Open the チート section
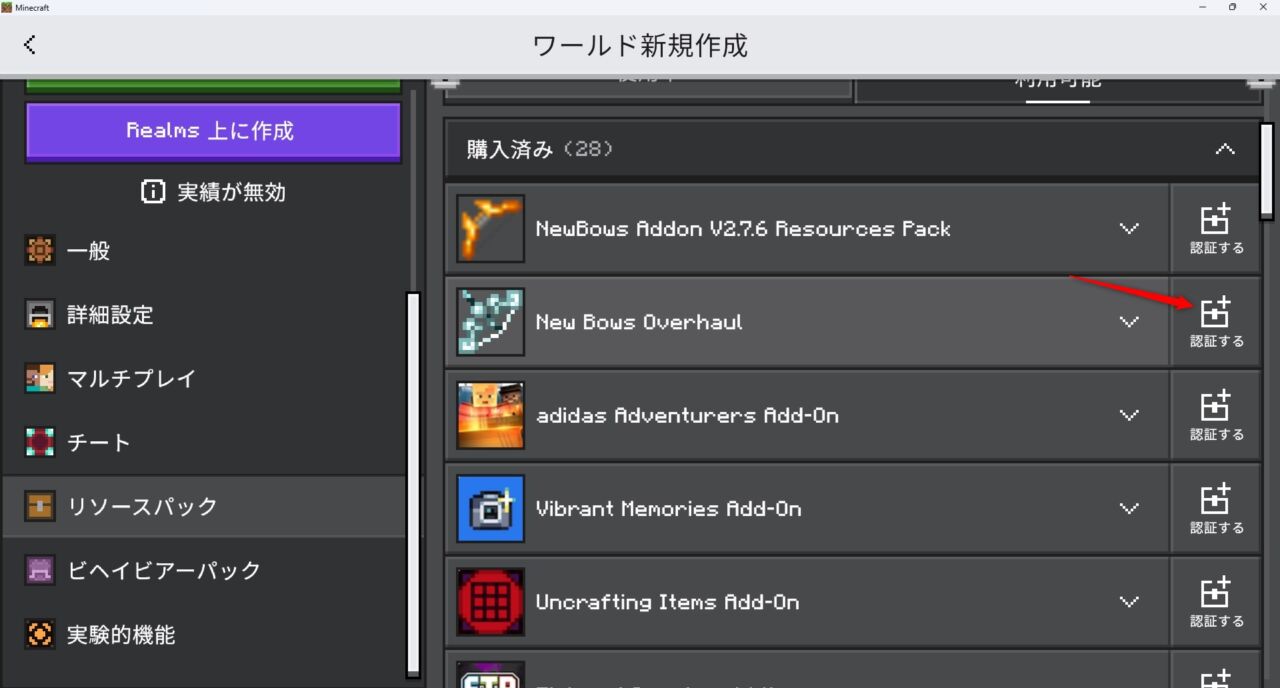 coord(204,443)
